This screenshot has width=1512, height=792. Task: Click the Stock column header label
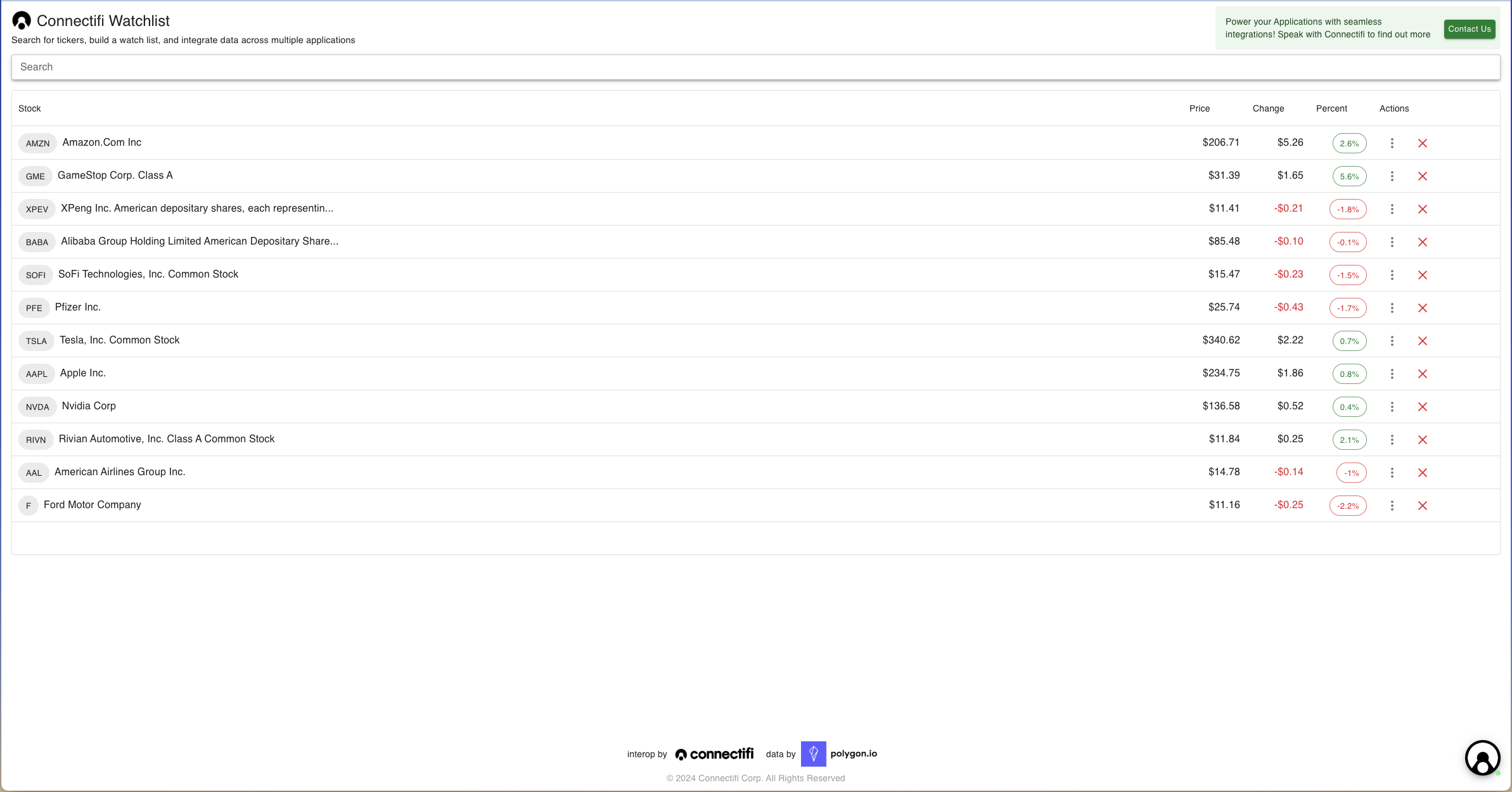[x=31, y=108]
